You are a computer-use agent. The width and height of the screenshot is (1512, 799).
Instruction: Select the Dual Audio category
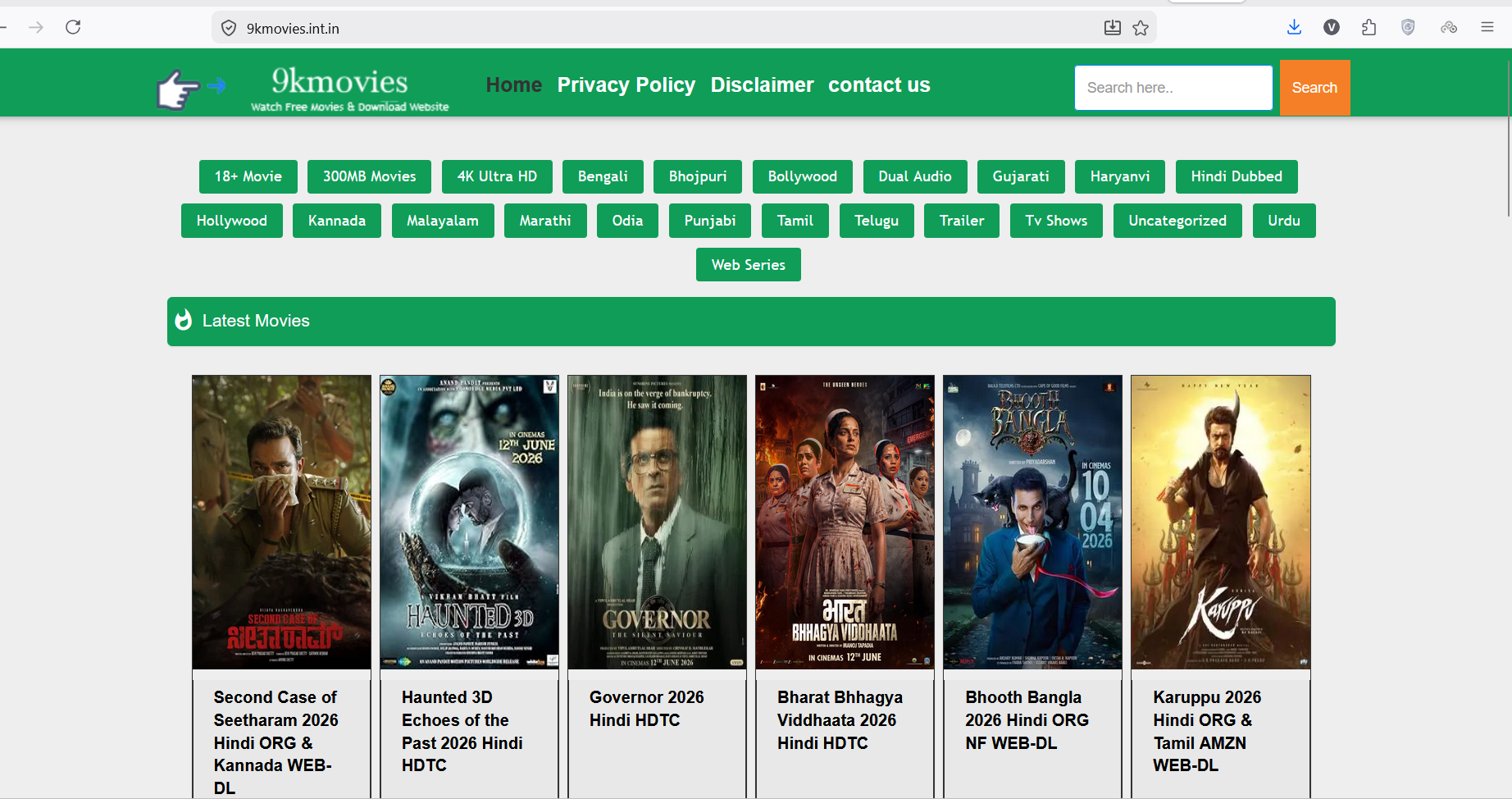coord(915,176)
